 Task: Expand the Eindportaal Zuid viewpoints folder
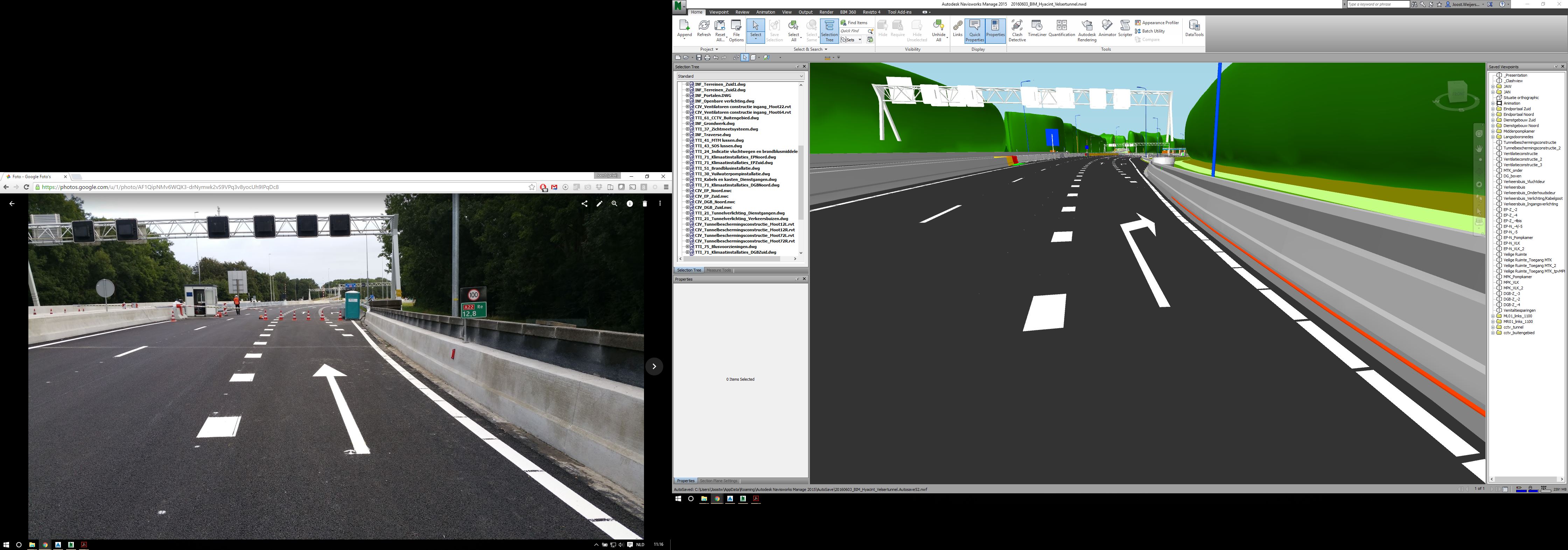1492,109
